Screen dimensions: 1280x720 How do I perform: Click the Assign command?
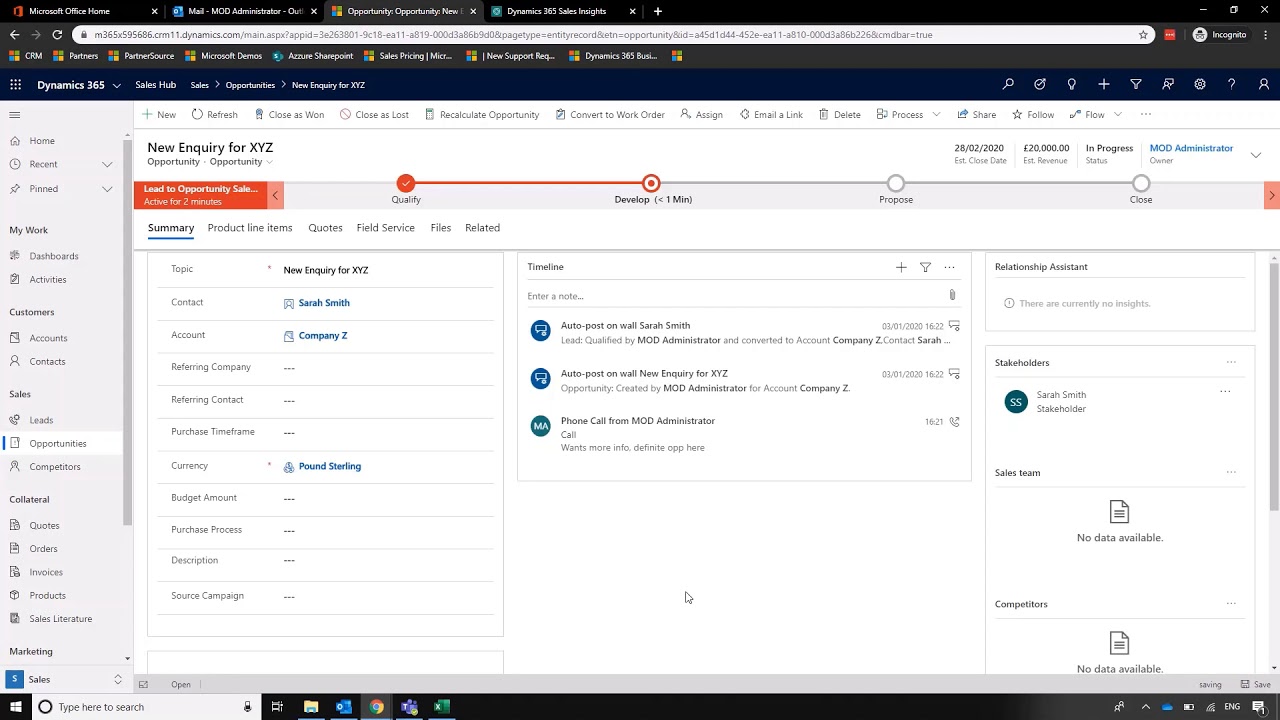click(701, 114)
